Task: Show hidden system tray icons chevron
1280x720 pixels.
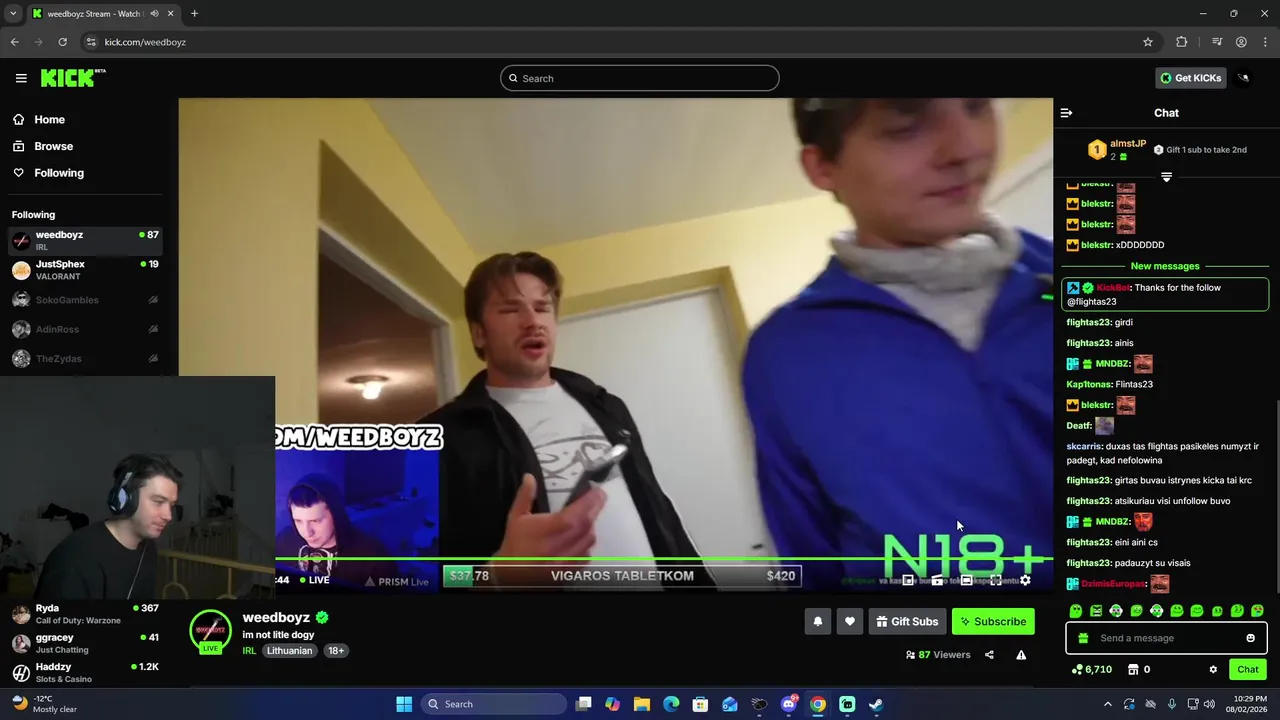Action: [1106, 704]
